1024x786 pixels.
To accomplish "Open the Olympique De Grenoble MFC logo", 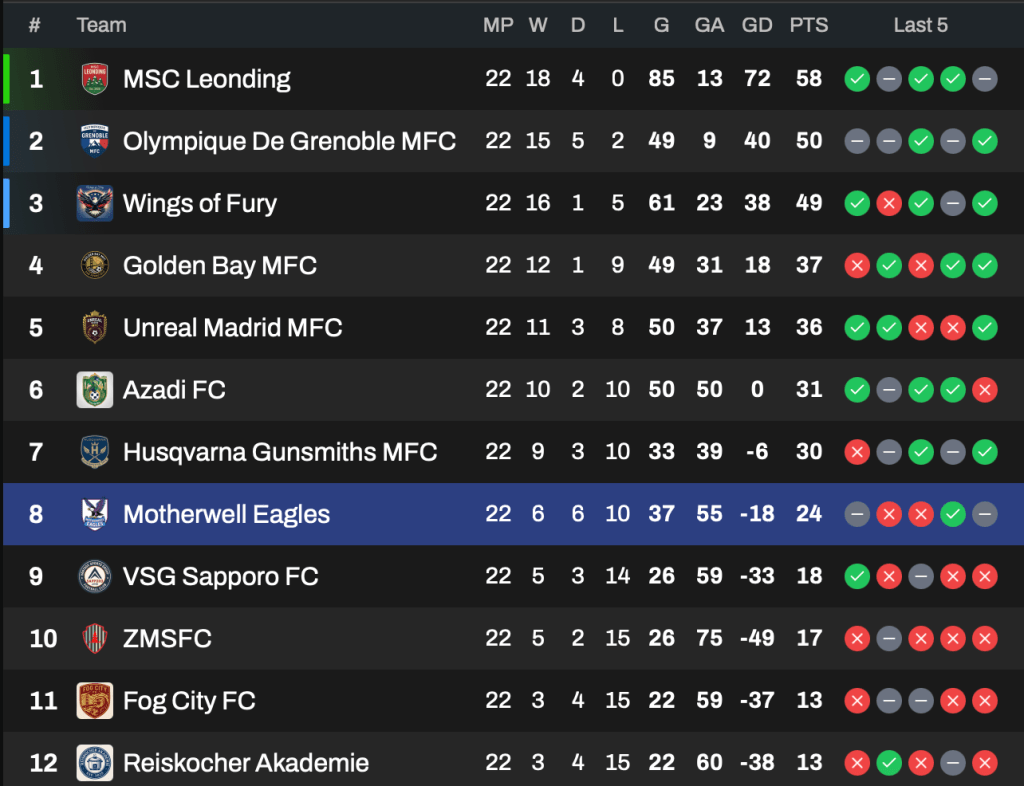I will pos(95,141).
